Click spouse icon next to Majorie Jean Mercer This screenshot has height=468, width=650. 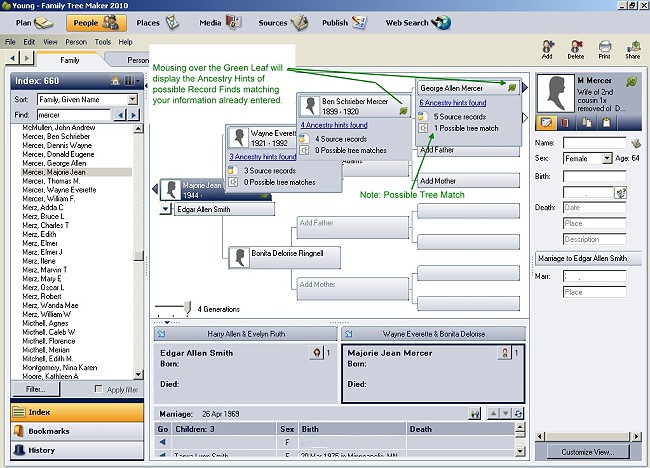coord(504,353)
